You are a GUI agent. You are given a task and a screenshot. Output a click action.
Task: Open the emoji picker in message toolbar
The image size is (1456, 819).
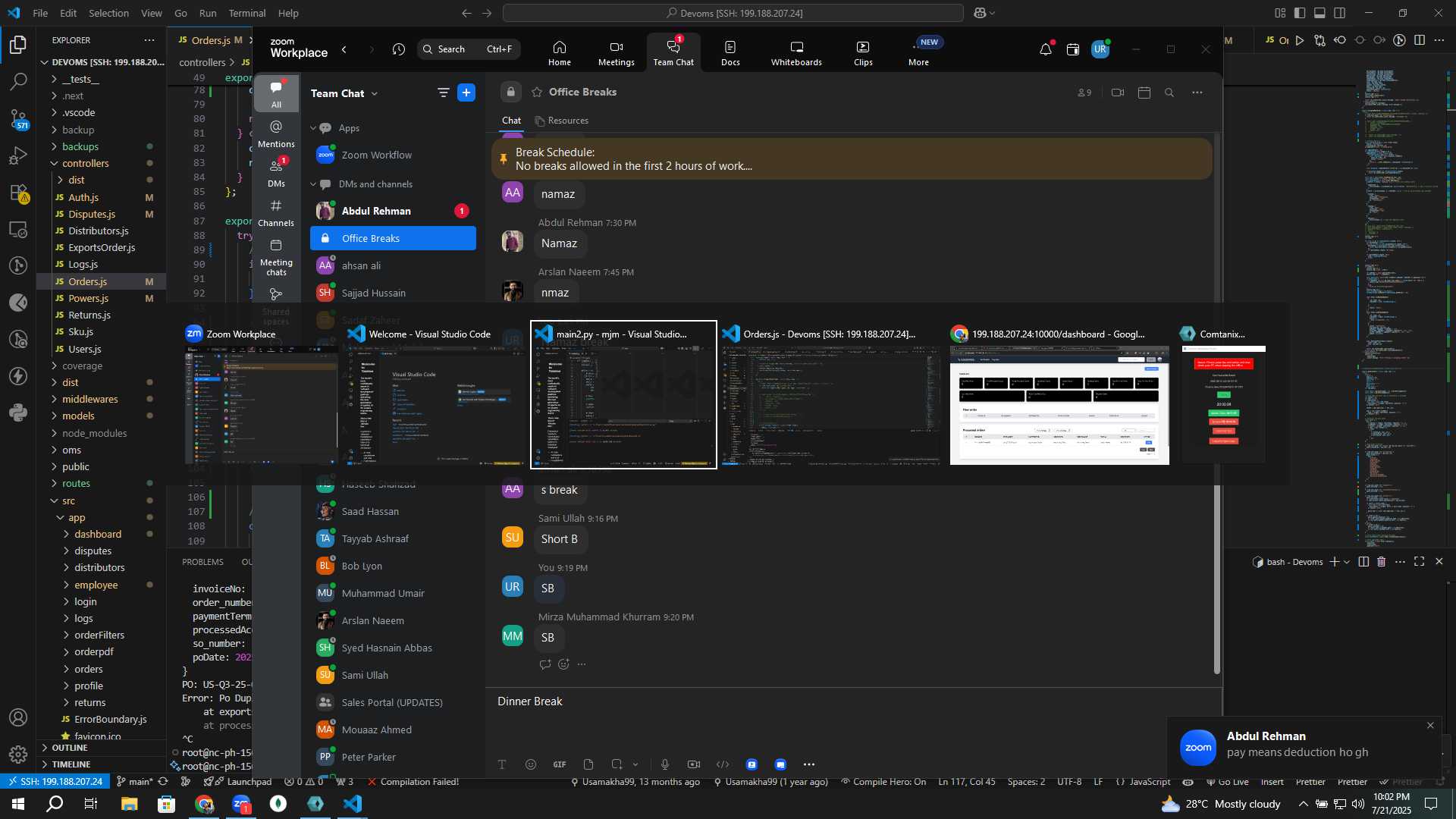pyautogui.click(x=531, y=764)
